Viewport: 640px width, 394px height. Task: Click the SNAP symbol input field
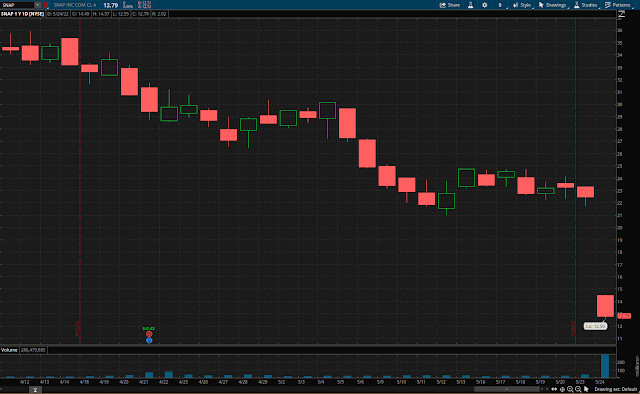tap(17, 5)
